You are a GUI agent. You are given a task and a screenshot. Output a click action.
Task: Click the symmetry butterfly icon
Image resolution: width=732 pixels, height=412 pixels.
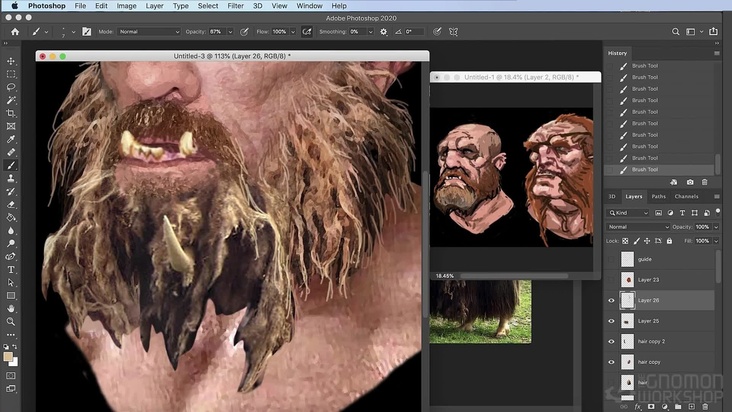(x=453, y=32)
